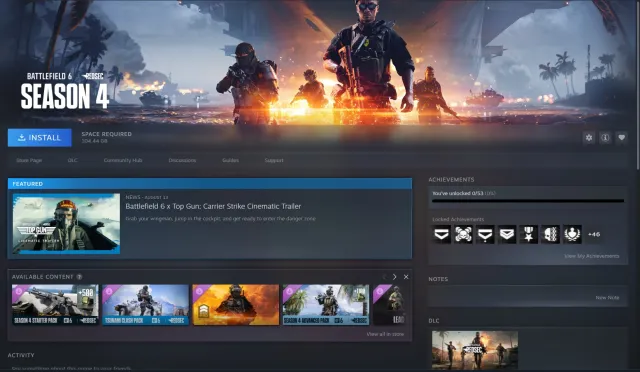Select the crossed-bones locked achievement icon
Screen dimensions: 640x372
[x=463, y=234]
